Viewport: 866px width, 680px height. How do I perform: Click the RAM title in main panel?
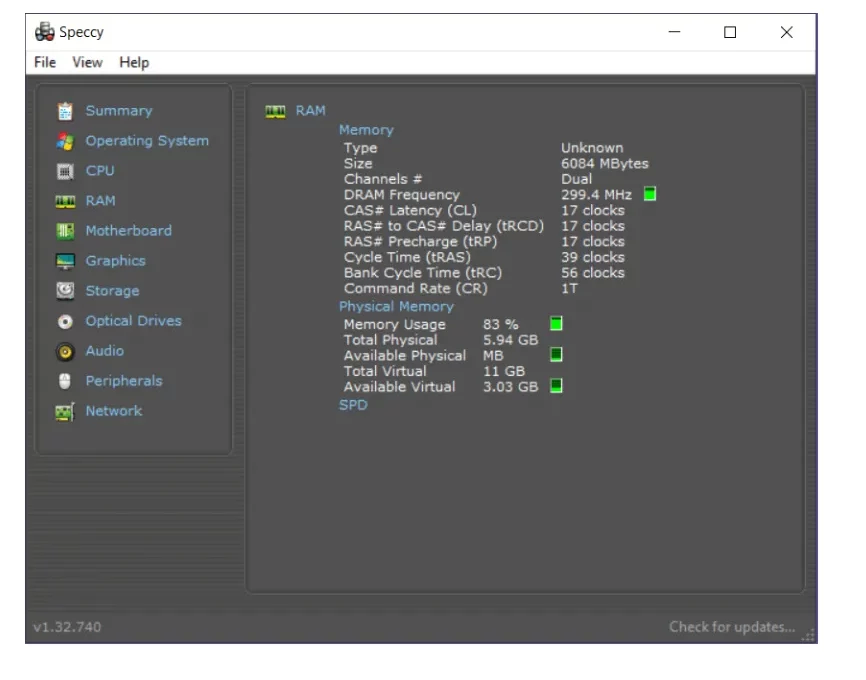coord(310,111)
